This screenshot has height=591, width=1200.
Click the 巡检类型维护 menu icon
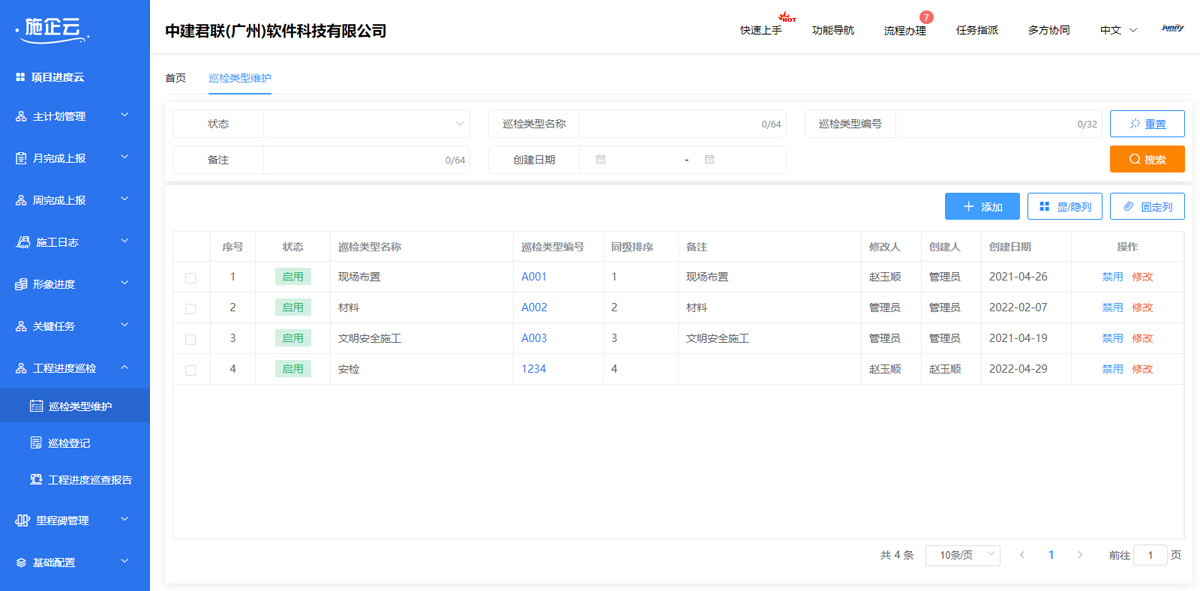tap(37, 406)
